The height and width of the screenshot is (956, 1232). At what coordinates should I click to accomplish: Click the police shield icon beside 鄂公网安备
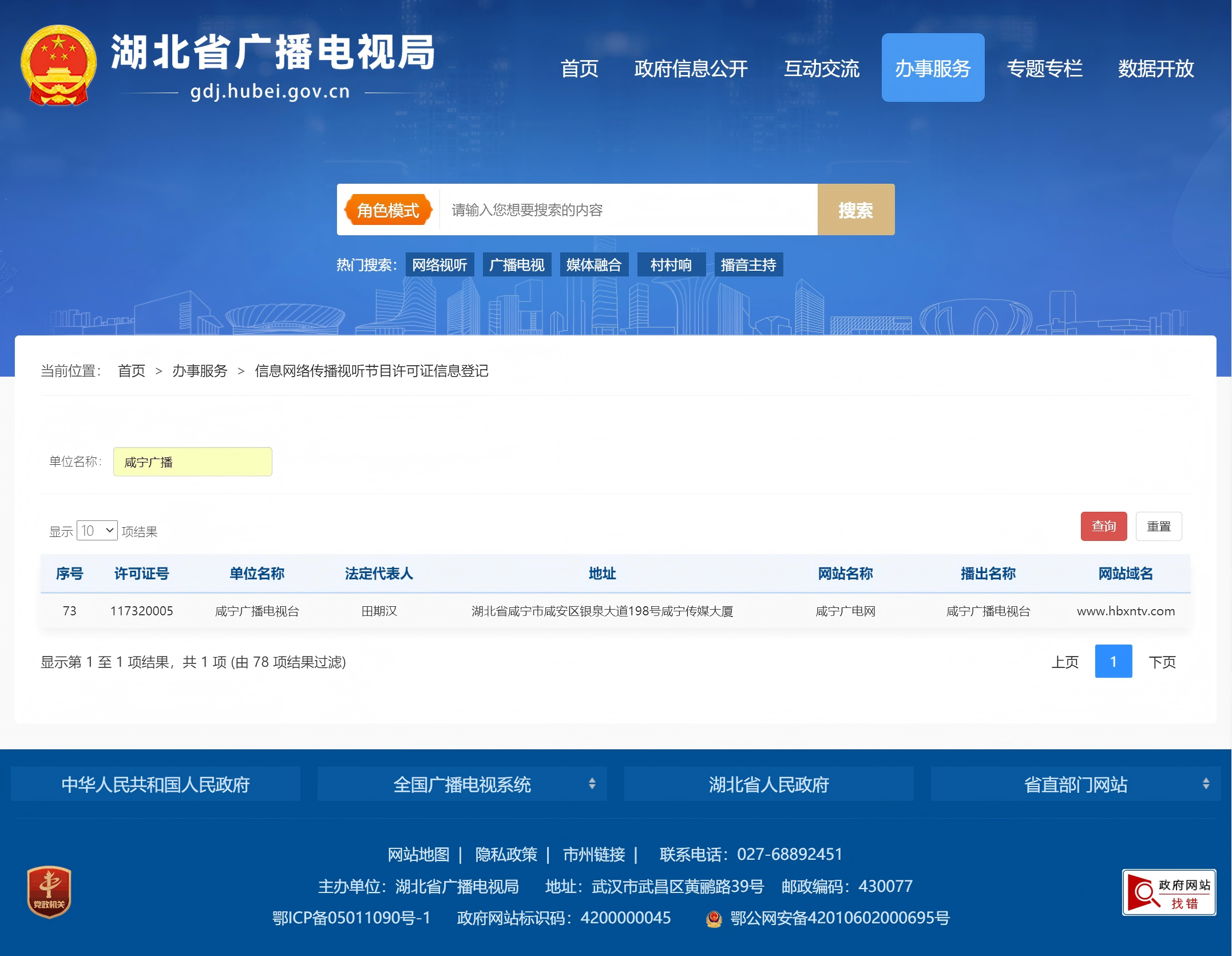click(x=714, y=919)
